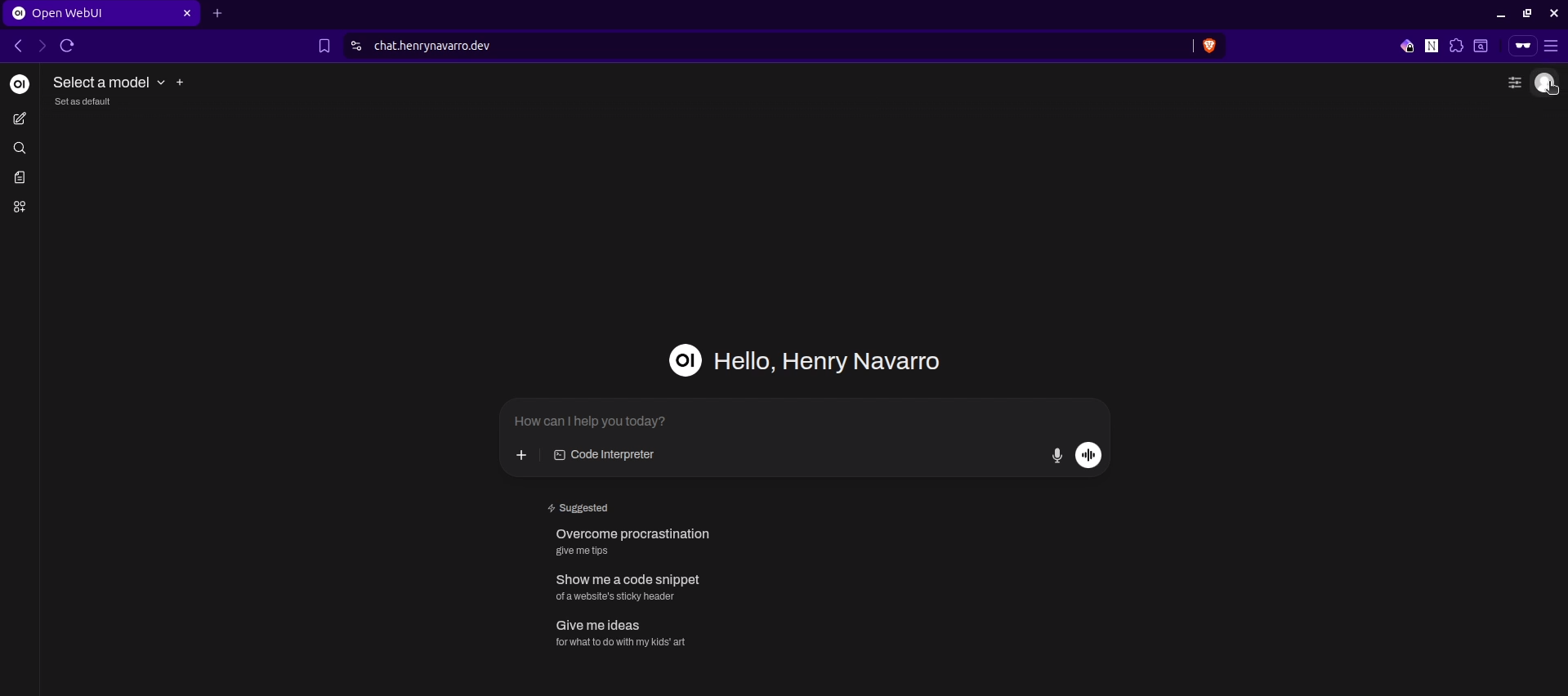The width and height of the screenshot is (1568, 696).
Task: Open the user profile avatar menu
Action: (1544, 83)
